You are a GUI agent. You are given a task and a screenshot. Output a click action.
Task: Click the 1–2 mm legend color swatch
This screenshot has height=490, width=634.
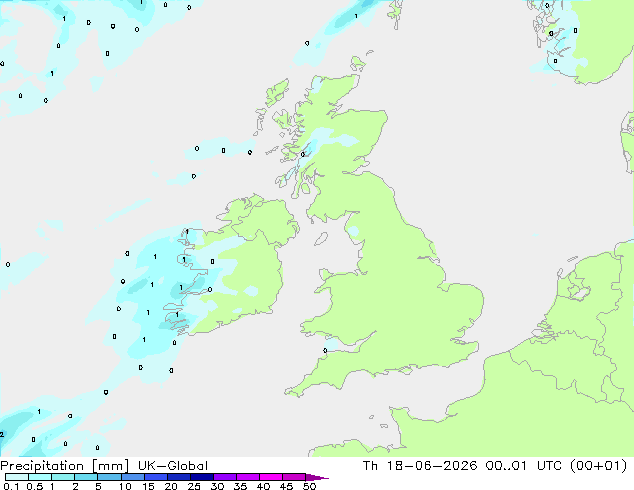click(x=63, y=477)
